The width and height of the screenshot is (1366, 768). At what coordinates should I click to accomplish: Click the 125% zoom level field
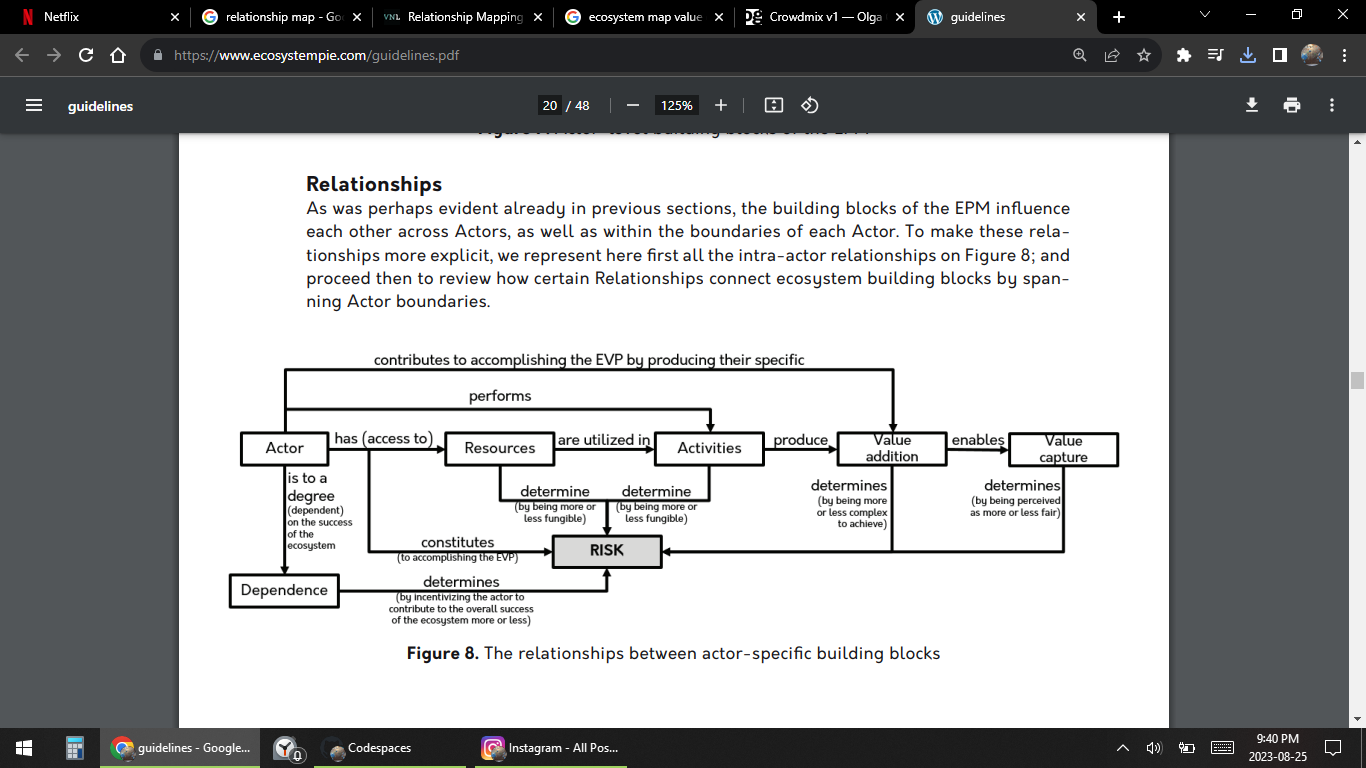coord(677,105)
